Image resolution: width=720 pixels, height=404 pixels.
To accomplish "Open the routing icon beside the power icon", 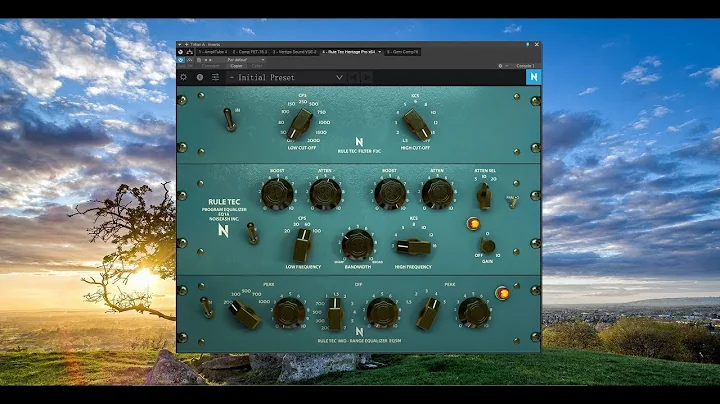I will coord(189,52).
